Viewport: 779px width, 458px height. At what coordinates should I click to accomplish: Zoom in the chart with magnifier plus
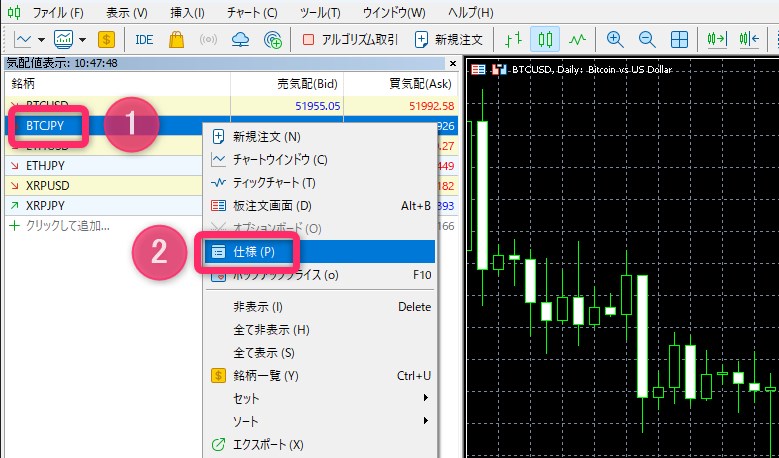615,40
